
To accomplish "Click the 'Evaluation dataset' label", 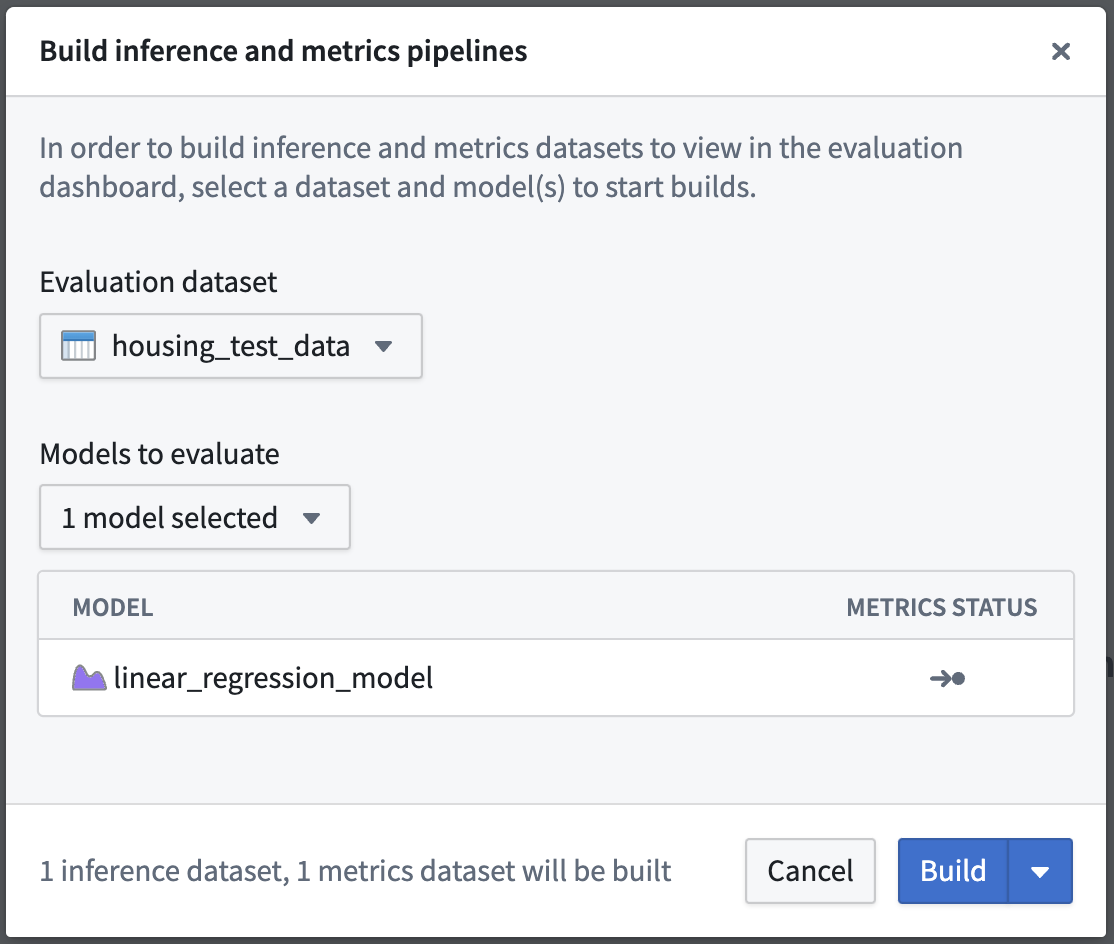I will (158, 282).
